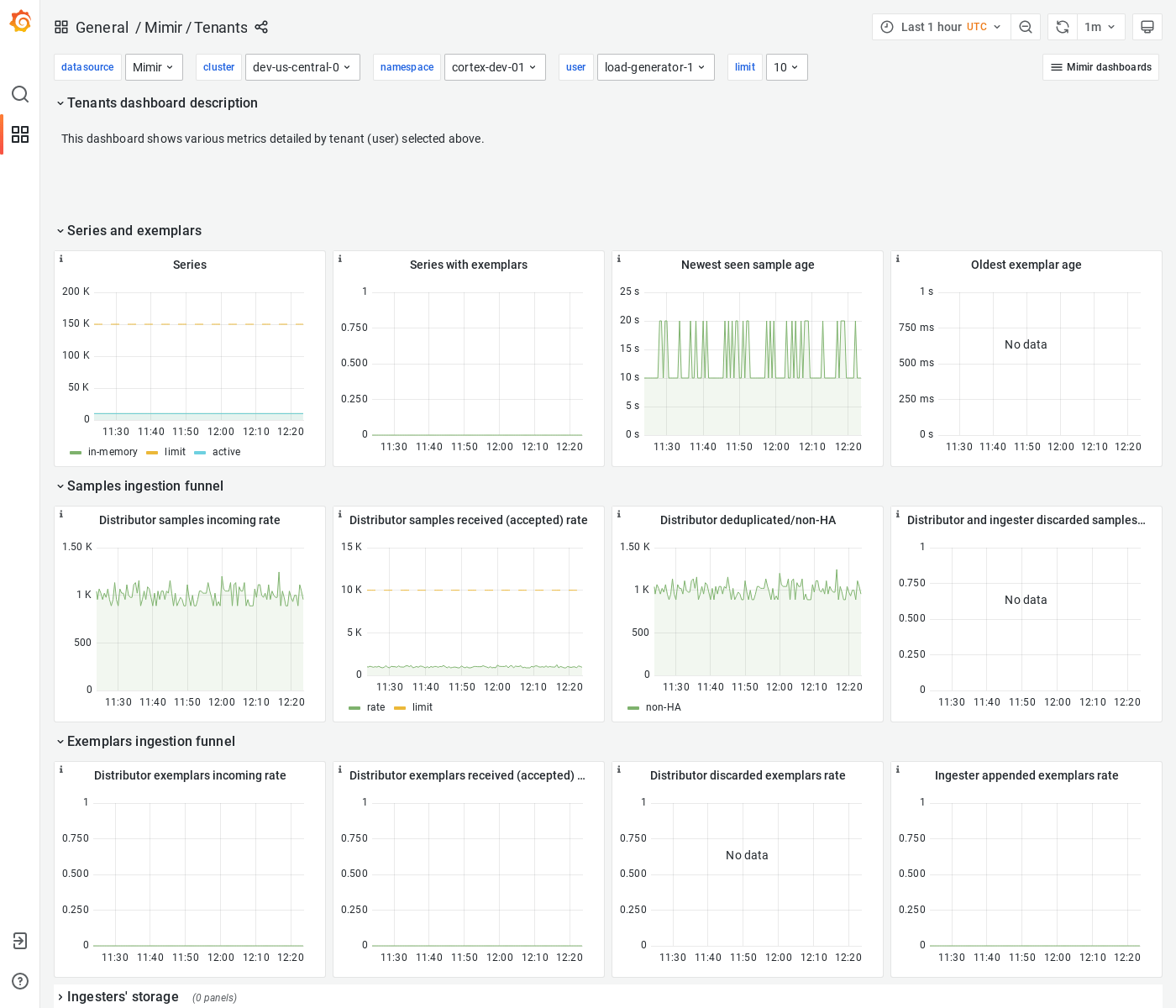
Task: Click the share dashboard icon
Action: pos(261,27)
